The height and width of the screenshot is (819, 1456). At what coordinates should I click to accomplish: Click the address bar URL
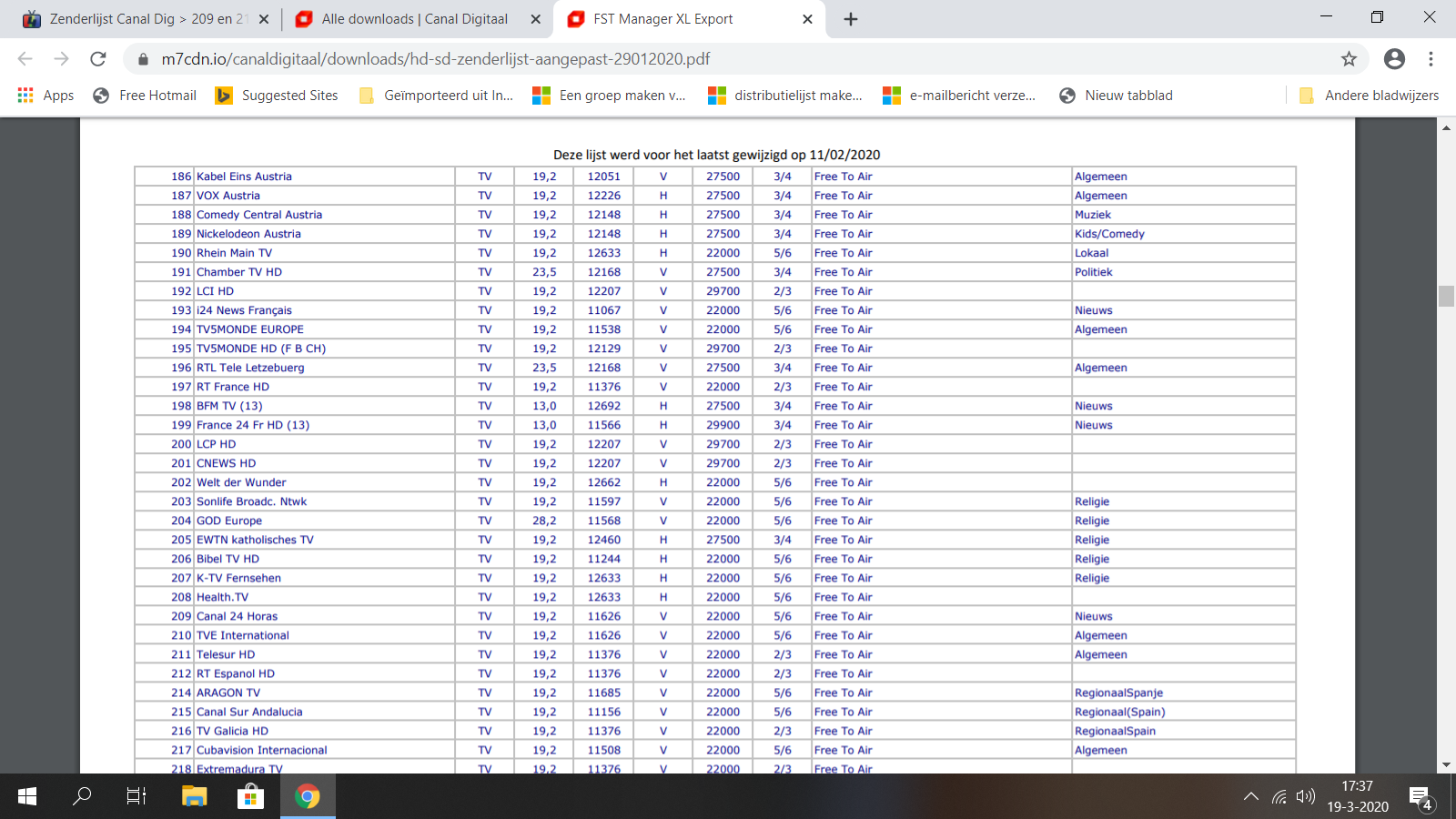point(435,59)
